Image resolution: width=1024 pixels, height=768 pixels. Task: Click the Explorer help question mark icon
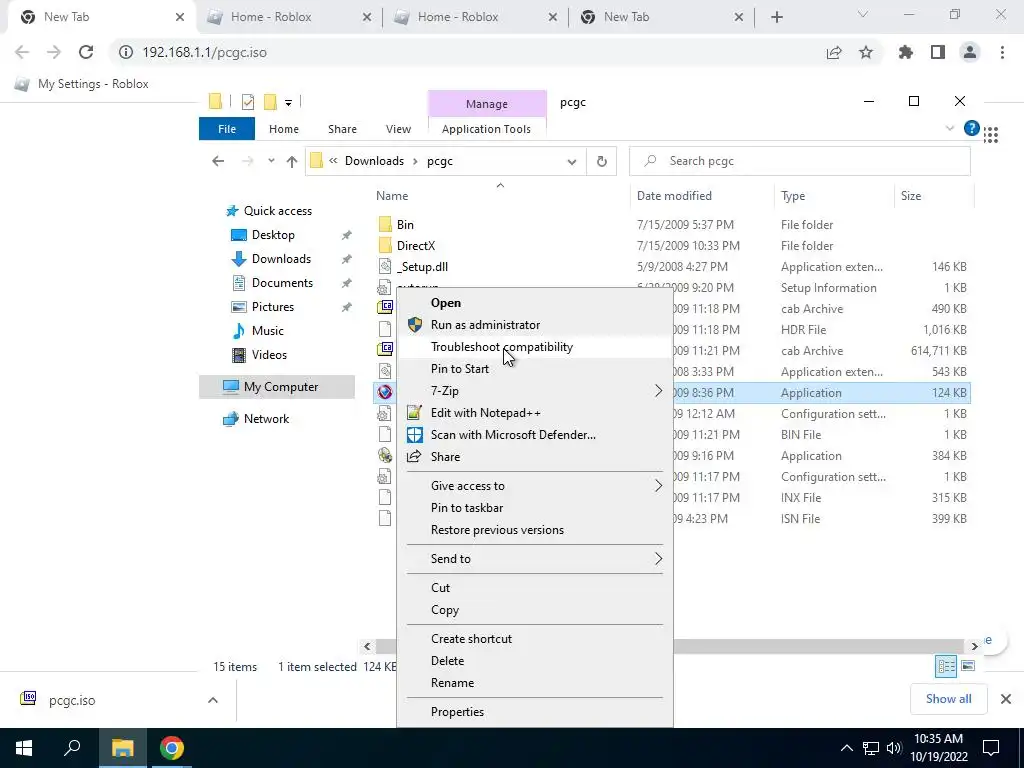pos(971,128)
